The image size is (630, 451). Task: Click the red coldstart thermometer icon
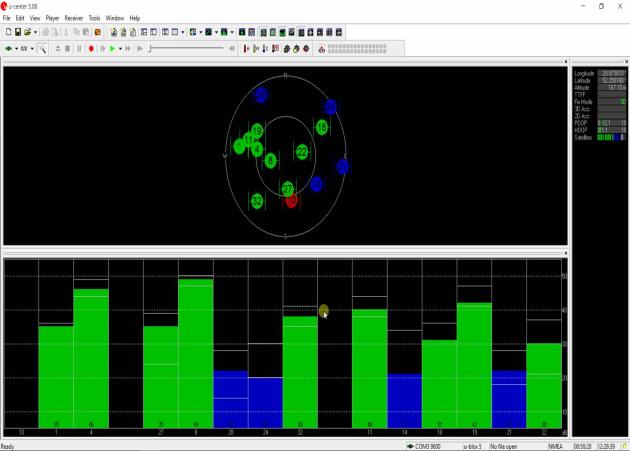(246, 49)
